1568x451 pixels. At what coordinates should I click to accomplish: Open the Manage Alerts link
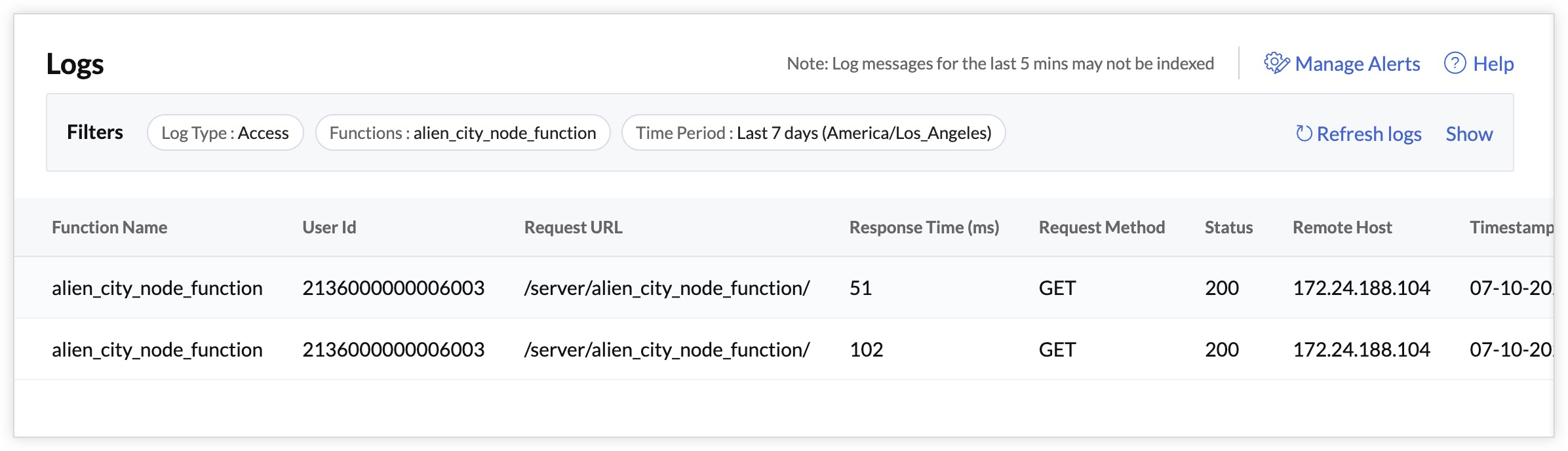click(x=1357, y=64)
